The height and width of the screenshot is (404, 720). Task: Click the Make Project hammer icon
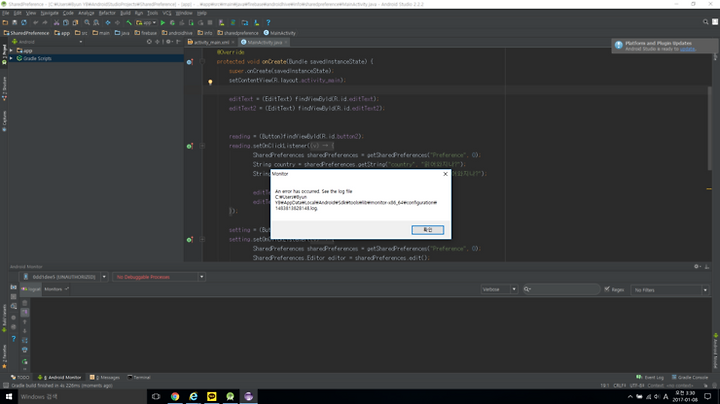click(129, 22)
